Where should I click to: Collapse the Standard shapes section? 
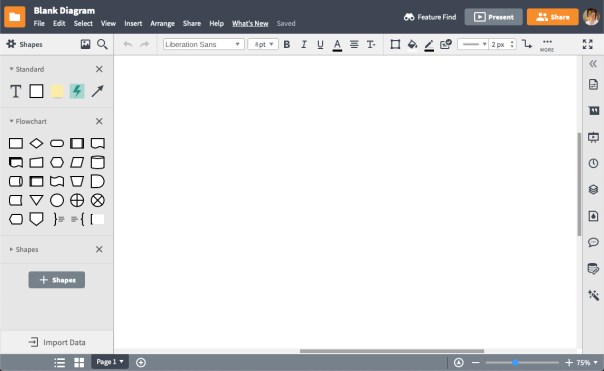coord(12,69)
